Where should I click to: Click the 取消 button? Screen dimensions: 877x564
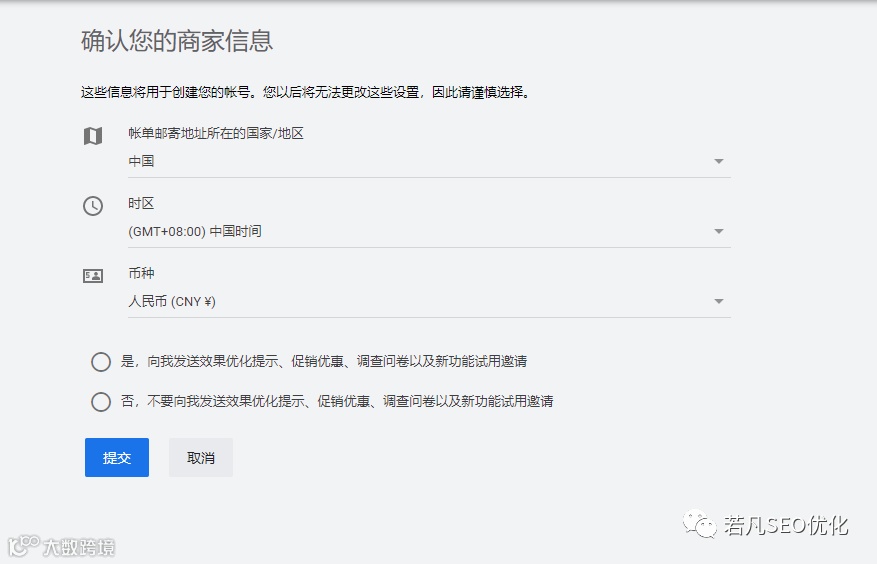[201, 458]
